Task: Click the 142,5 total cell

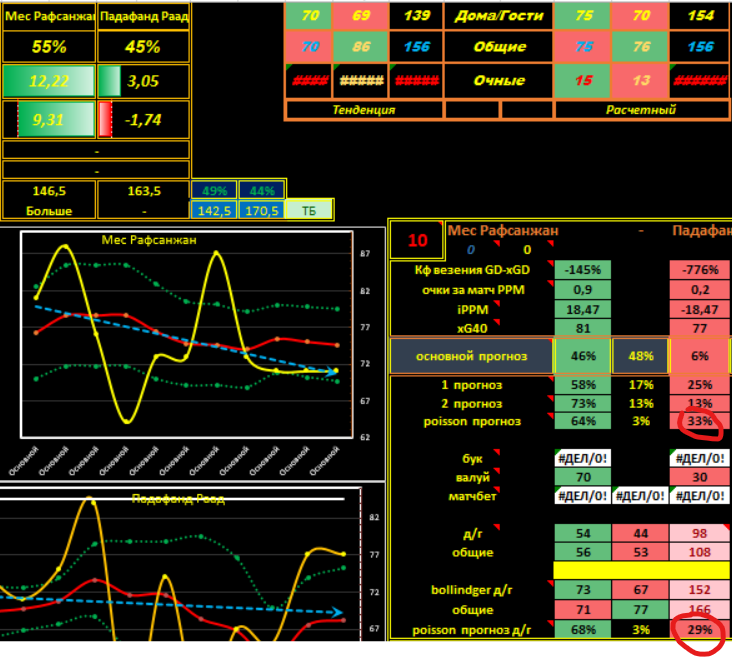Action: [213, 210]
